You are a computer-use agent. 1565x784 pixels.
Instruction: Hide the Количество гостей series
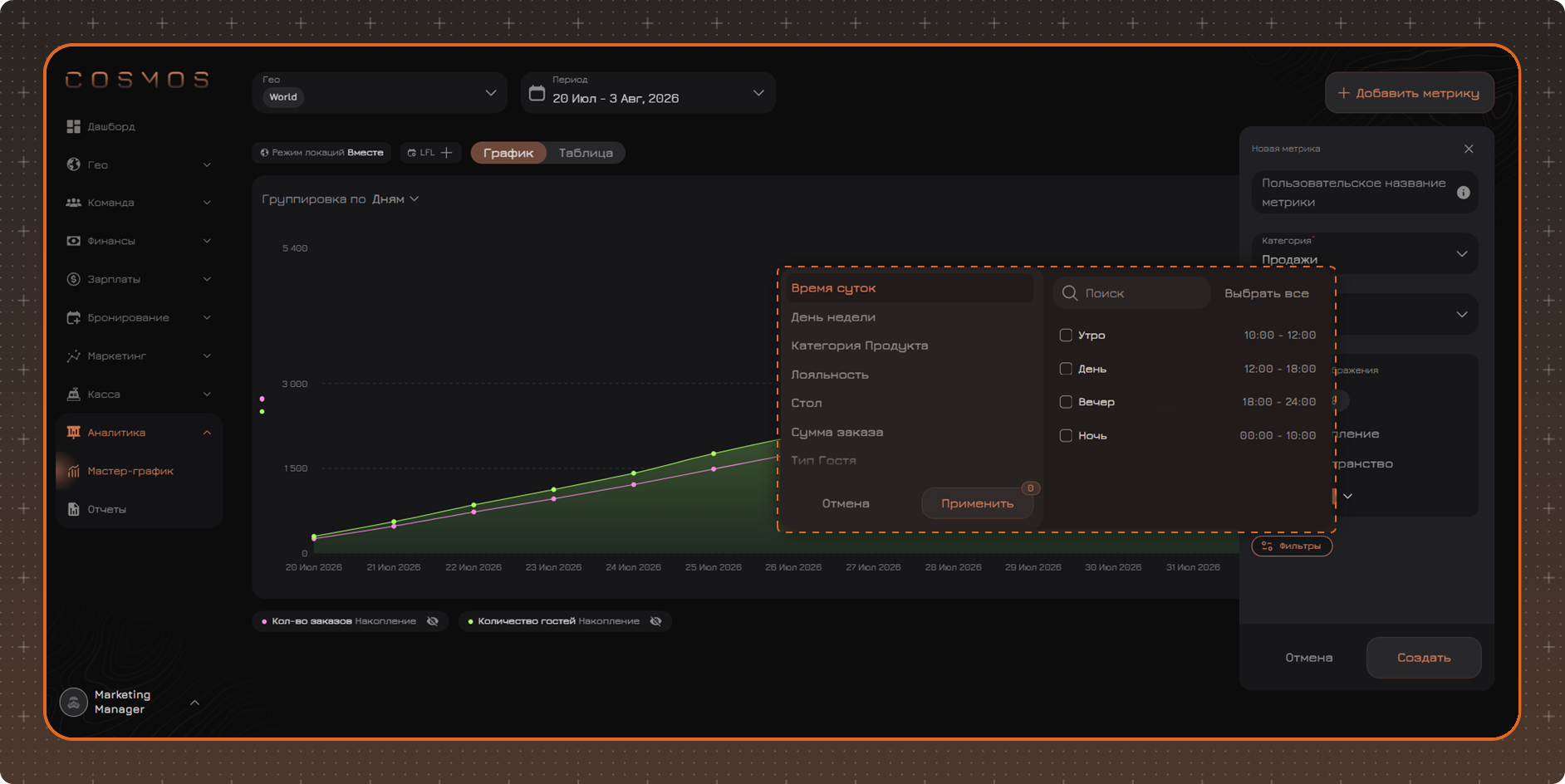tap(656, 621)
